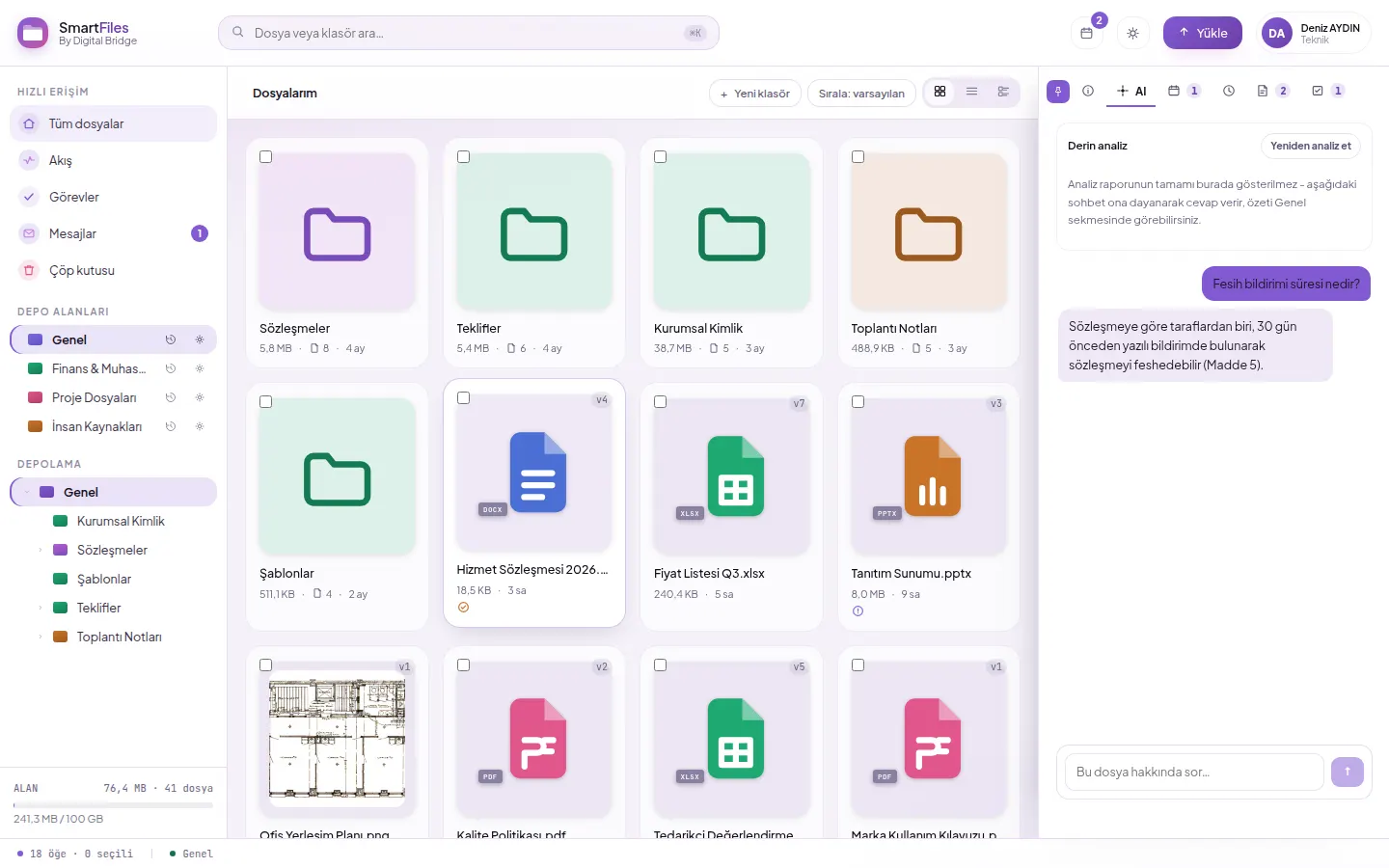Screen dimensions: 1389x868
Task: Click the info icon on Tanıtım Sunumu.pptx card
Action: [x=858, y=611]
